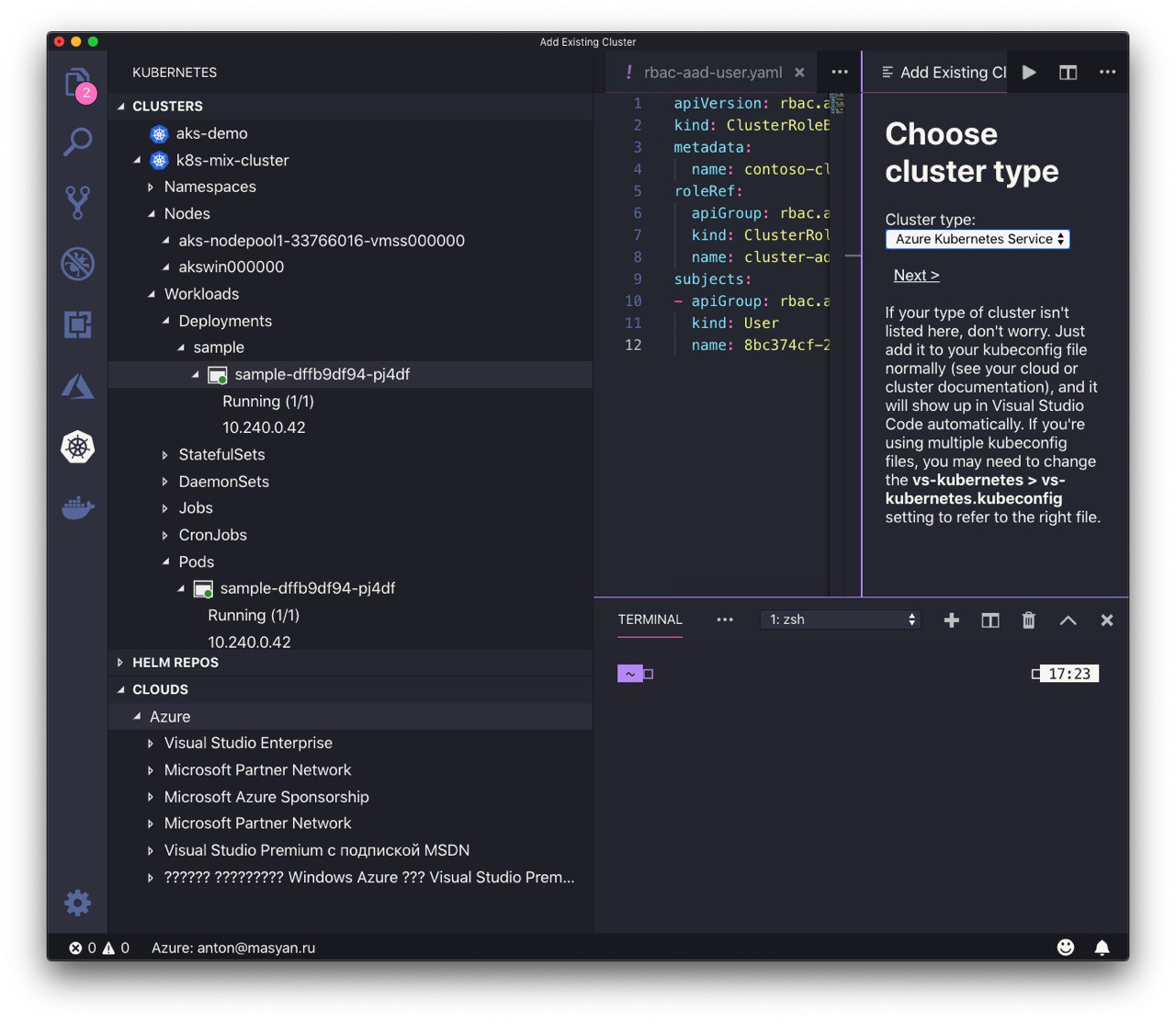Click the KUBERNETES sidebar title
The width and height of the screenshot is (1176, 1023).
[x=175, y=73]
